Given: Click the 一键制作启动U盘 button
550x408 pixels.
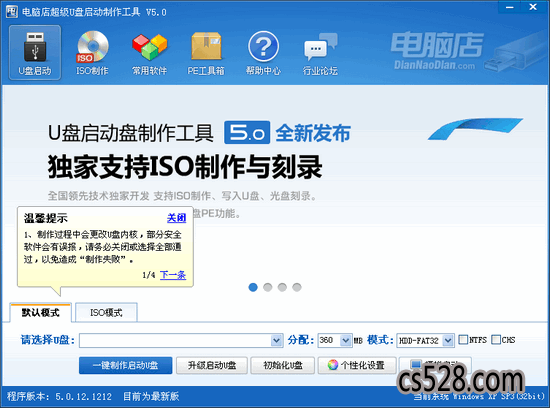Looking at the screenshot, I should 126,366.
